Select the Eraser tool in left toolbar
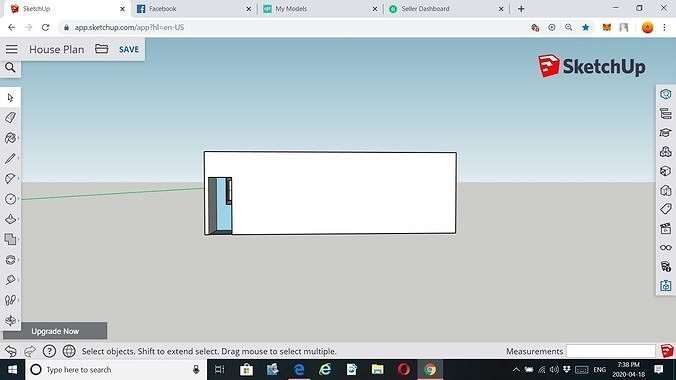 (x=10, y=117)
